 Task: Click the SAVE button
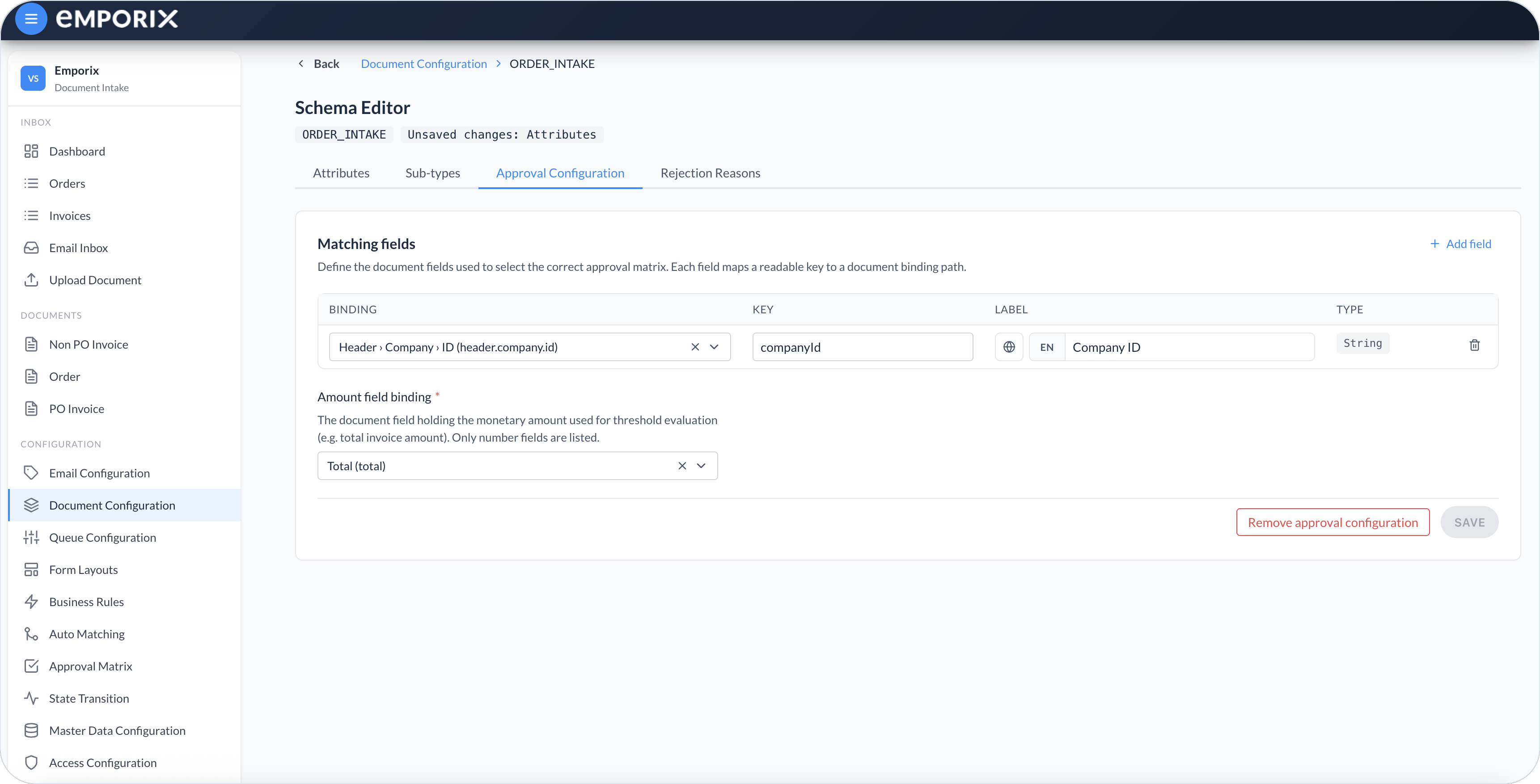[1469, 522]
